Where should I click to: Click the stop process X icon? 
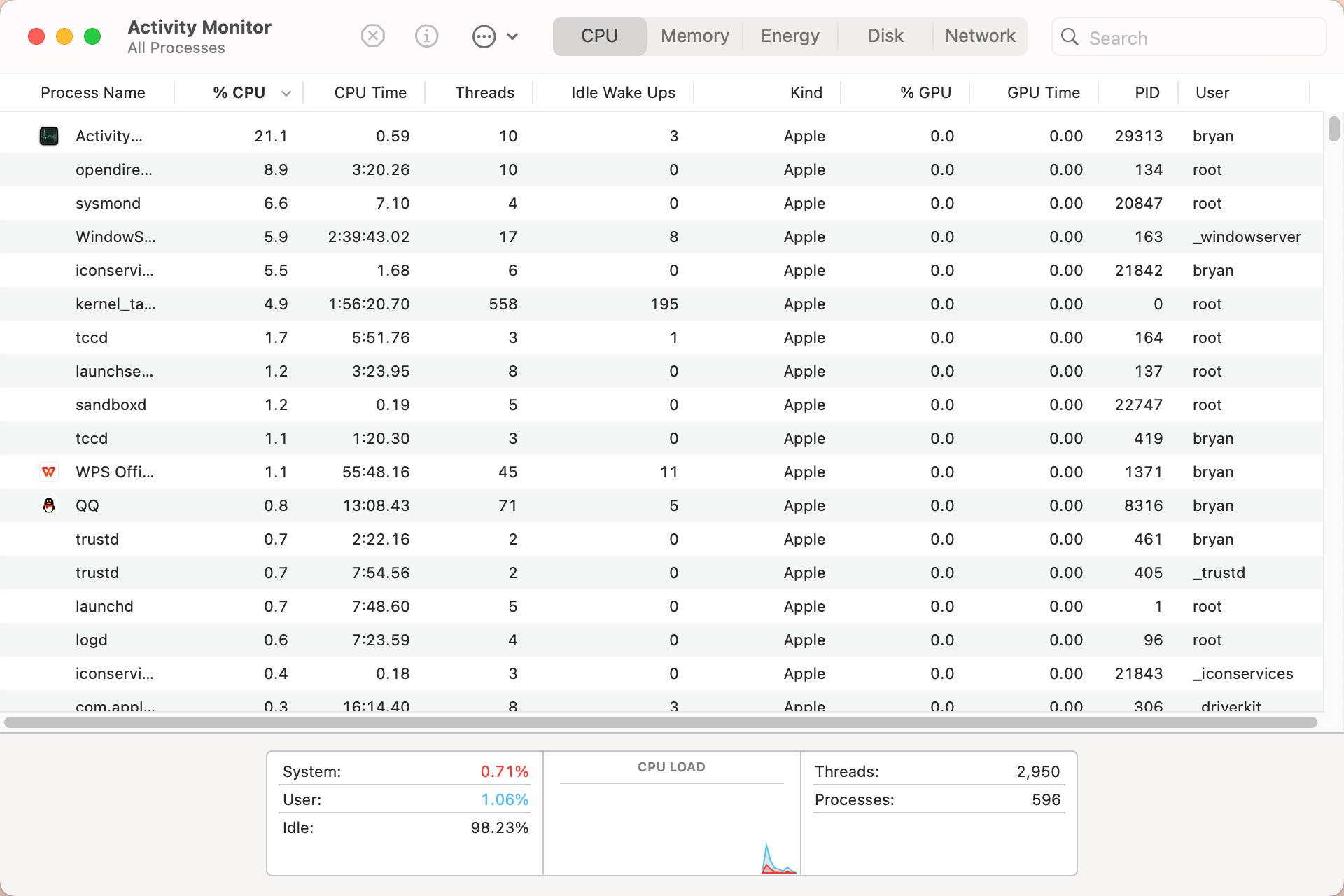click(373, 36)
